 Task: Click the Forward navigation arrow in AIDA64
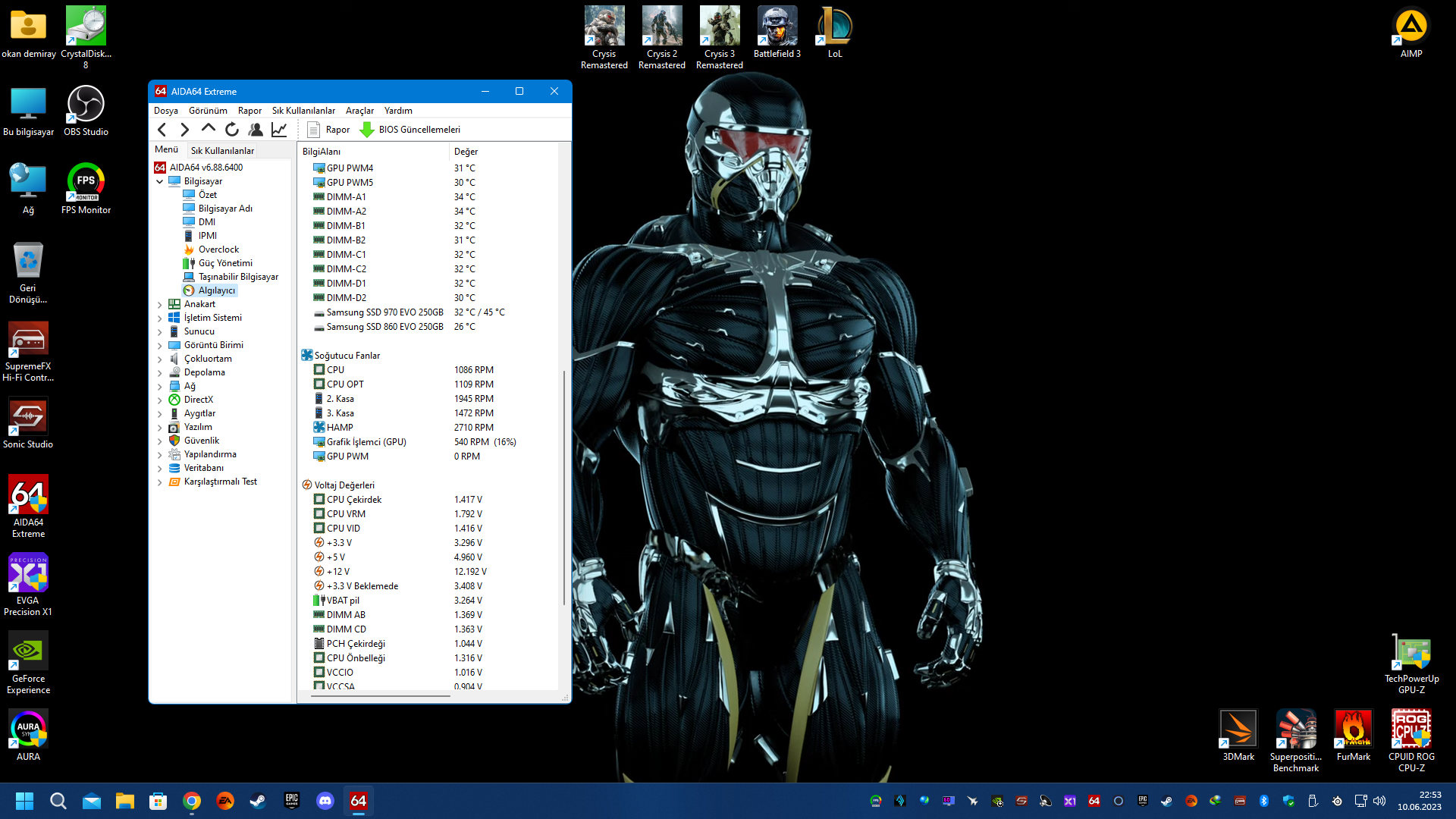(184, 130)
